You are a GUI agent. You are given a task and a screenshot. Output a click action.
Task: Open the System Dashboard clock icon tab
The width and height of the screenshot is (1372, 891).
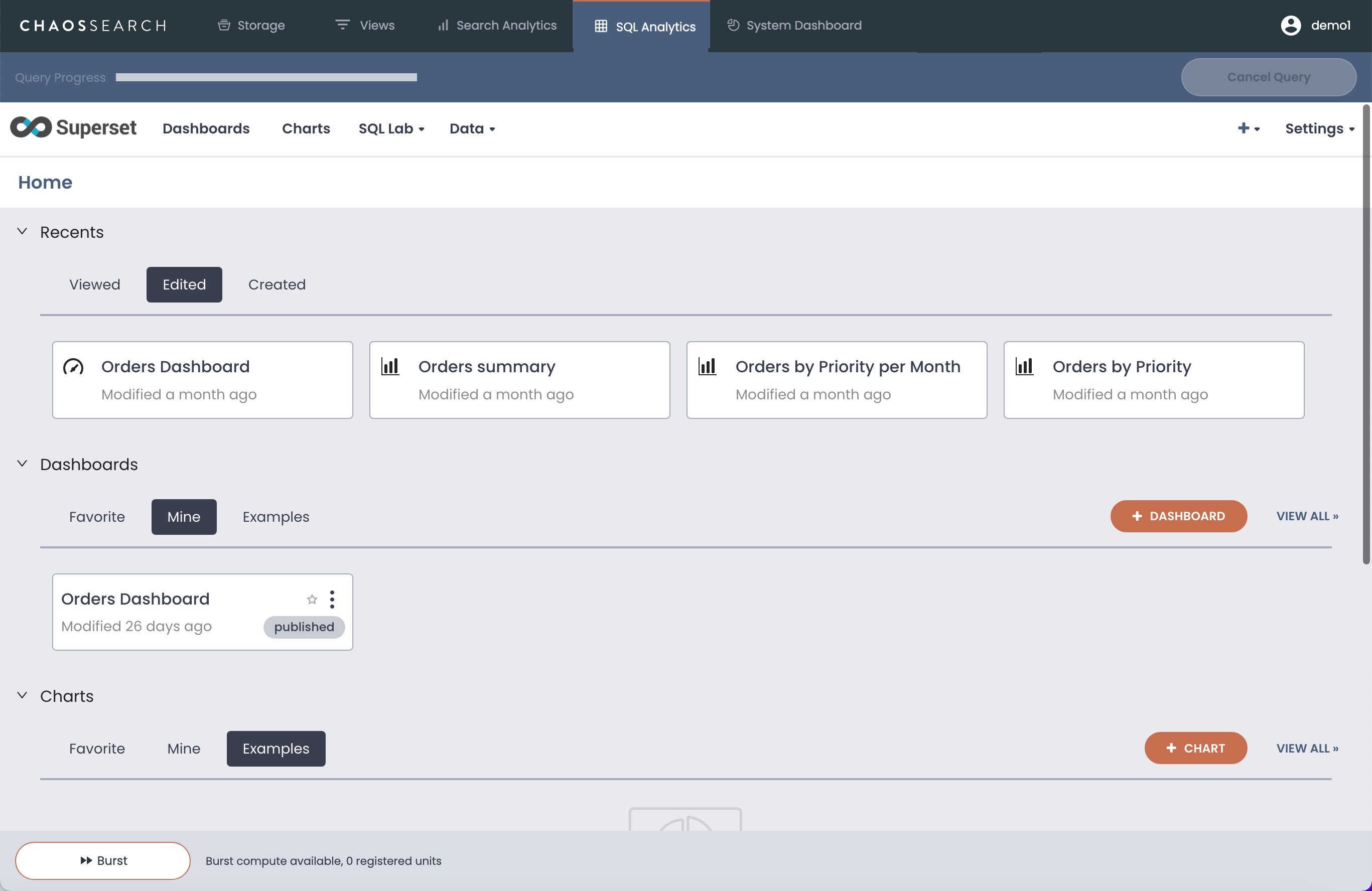coord(733,26)
